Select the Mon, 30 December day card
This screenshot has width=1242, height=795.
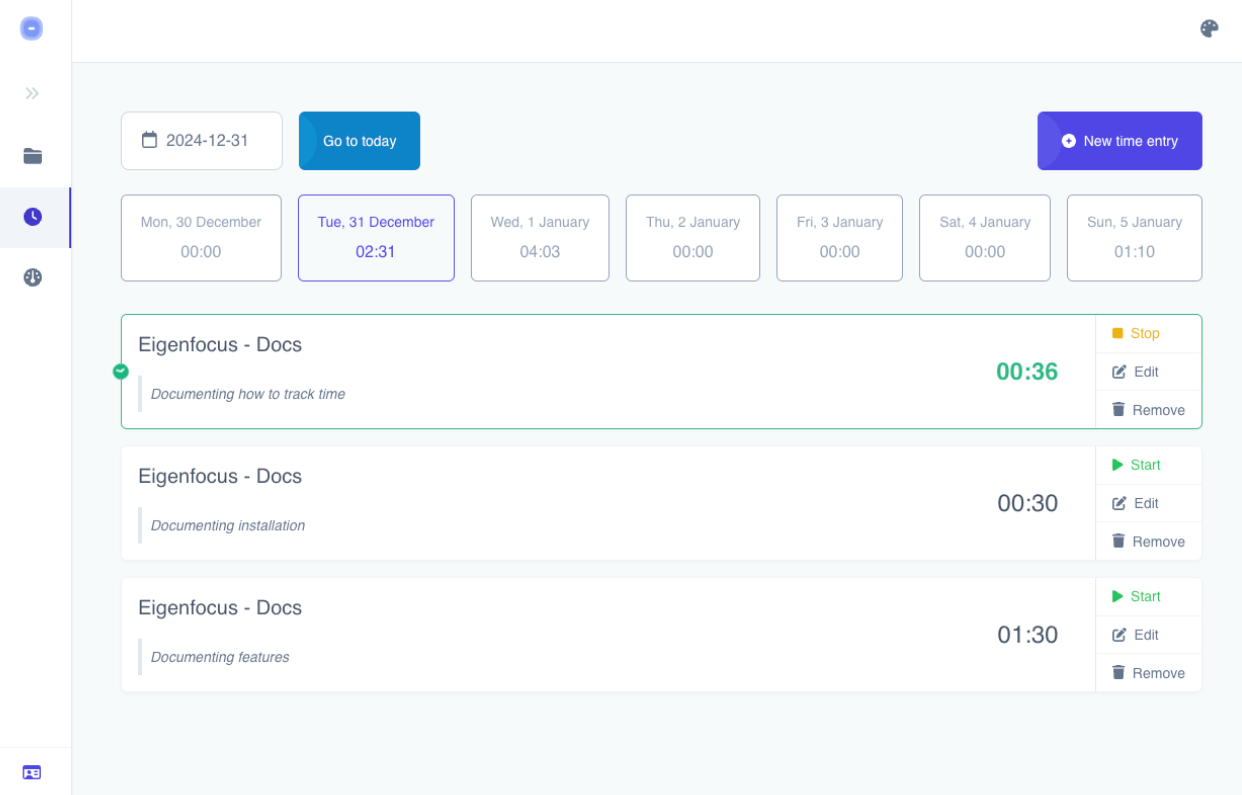201,238
